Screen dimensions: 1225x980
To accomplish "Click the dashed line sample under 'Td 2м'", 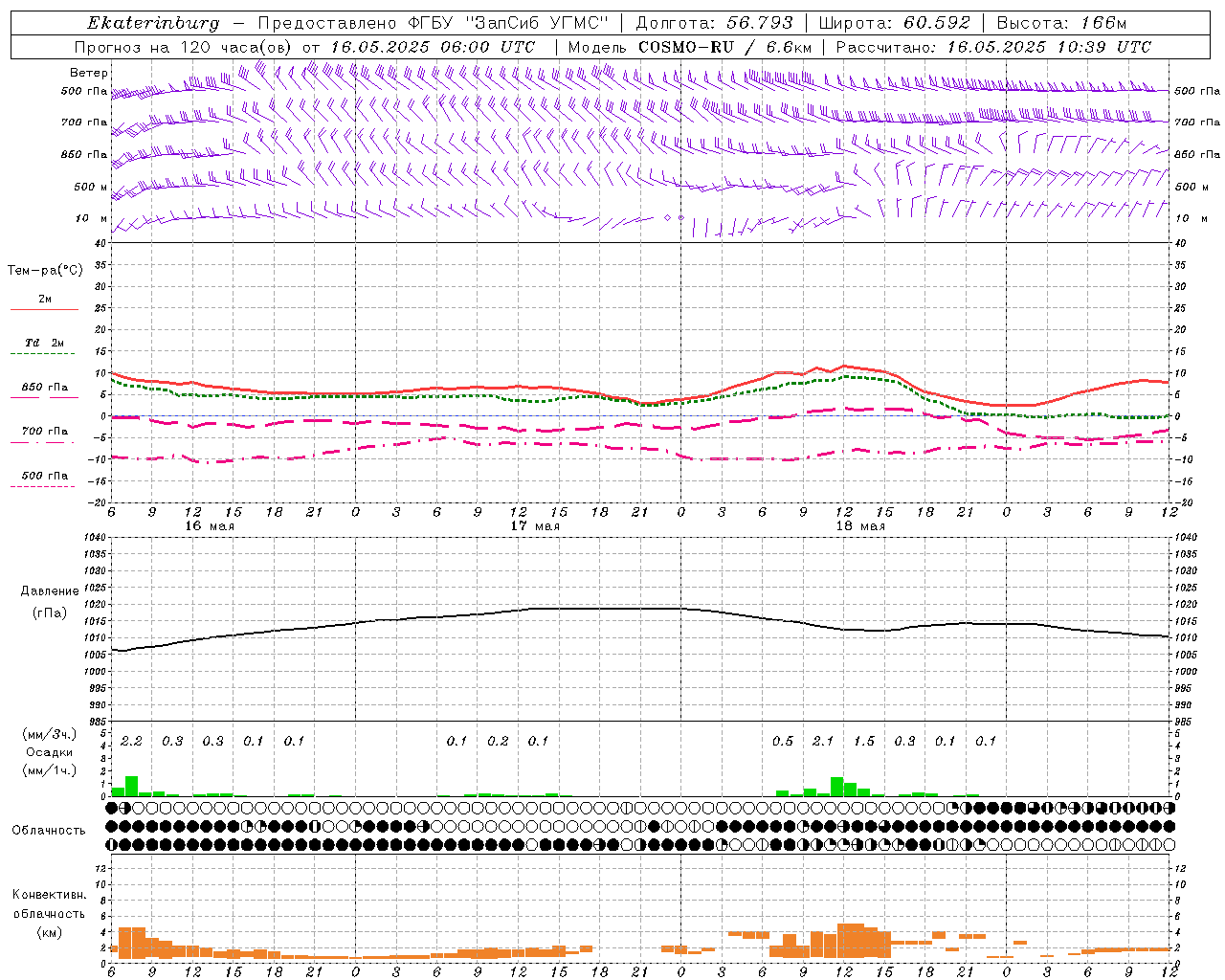I will tap(43, 354).
